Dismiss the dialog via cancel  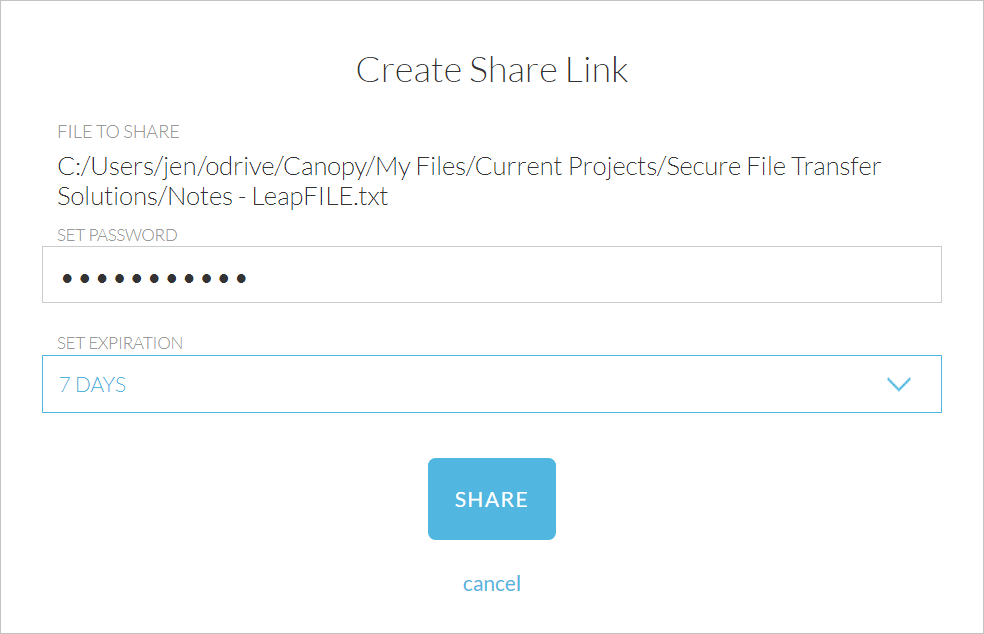click(x=491, y=583)
